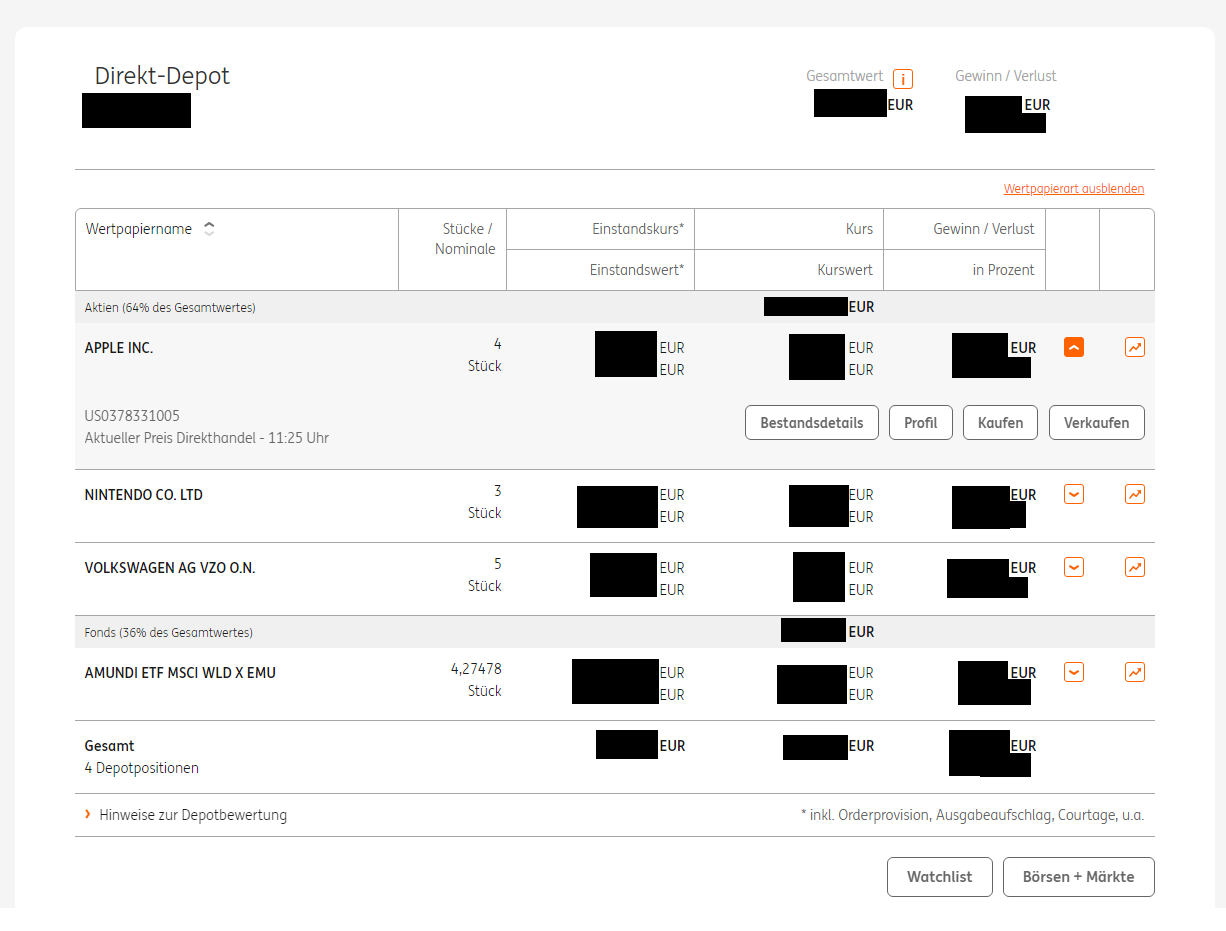Click the Stücke / Nominale column header

[466, 239]
